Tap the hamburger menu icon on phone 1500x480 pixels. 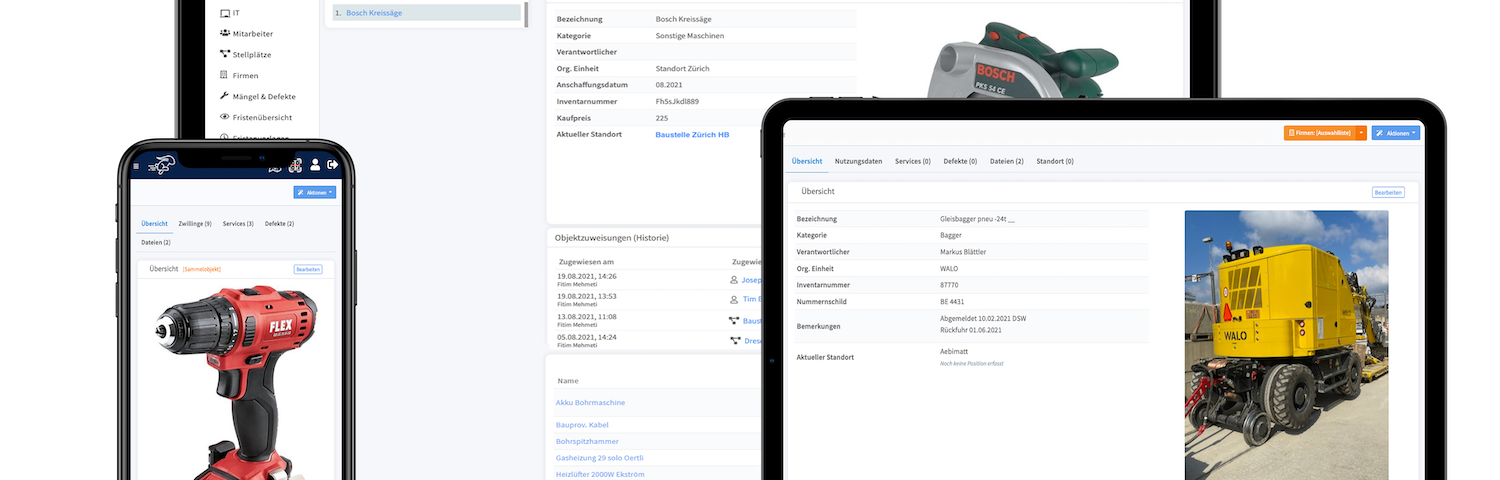(137, 166)
